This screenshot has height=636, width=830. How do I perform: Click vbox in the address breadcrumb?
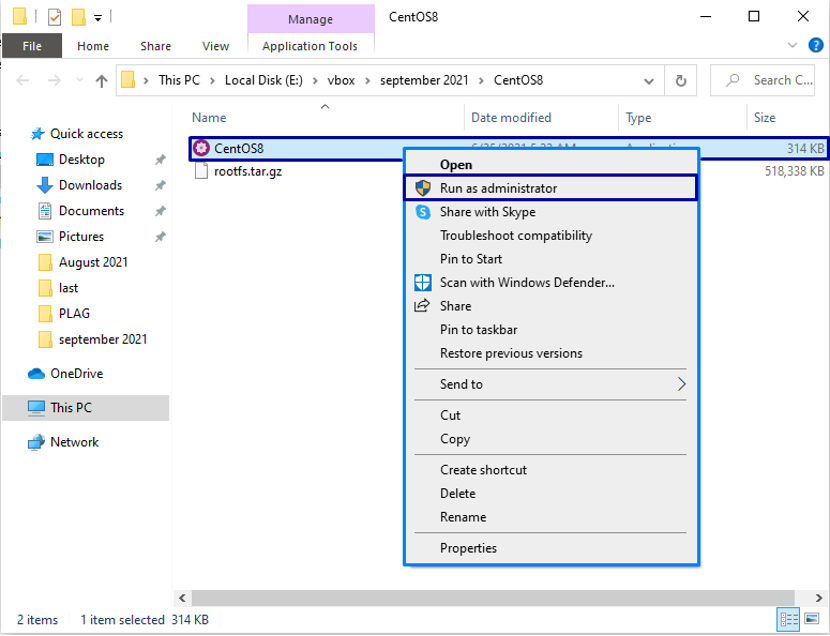pyautogui.click(x=341, y=80)
